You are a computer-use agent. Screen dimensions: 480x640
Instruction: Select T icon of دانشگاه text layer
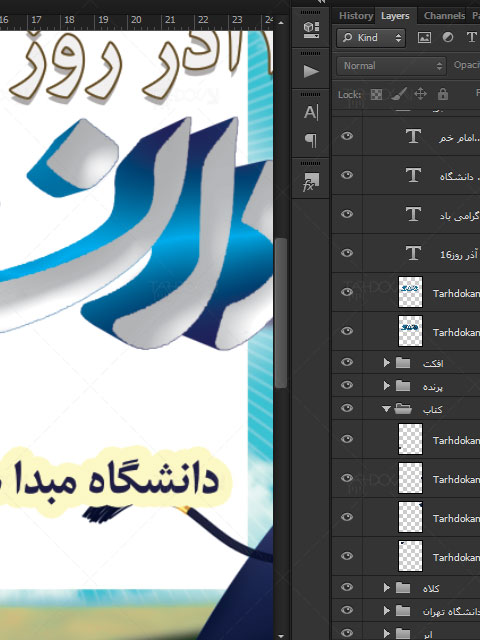pos(413,175)
